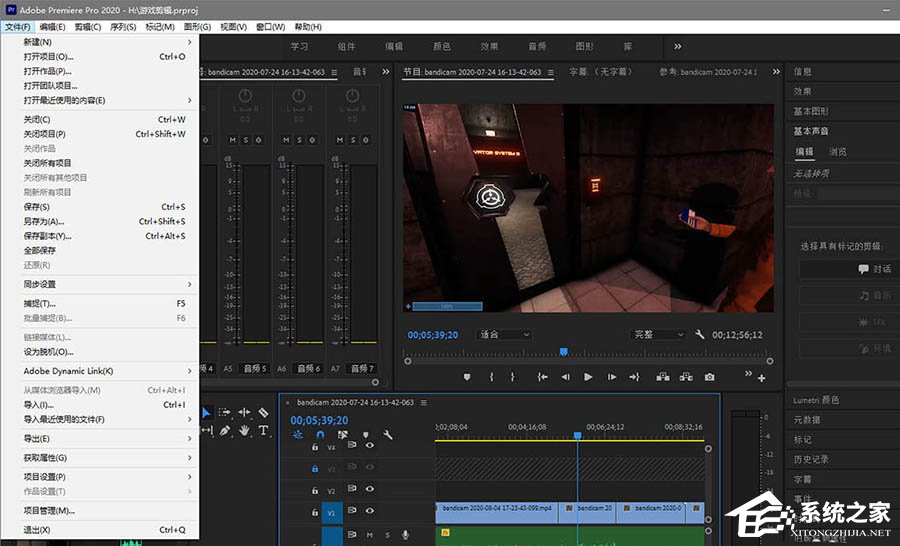The width and height of the screenshot is (900, 546).
Task: Click 导入(I)... menu entry
Action: pos(39,405)
